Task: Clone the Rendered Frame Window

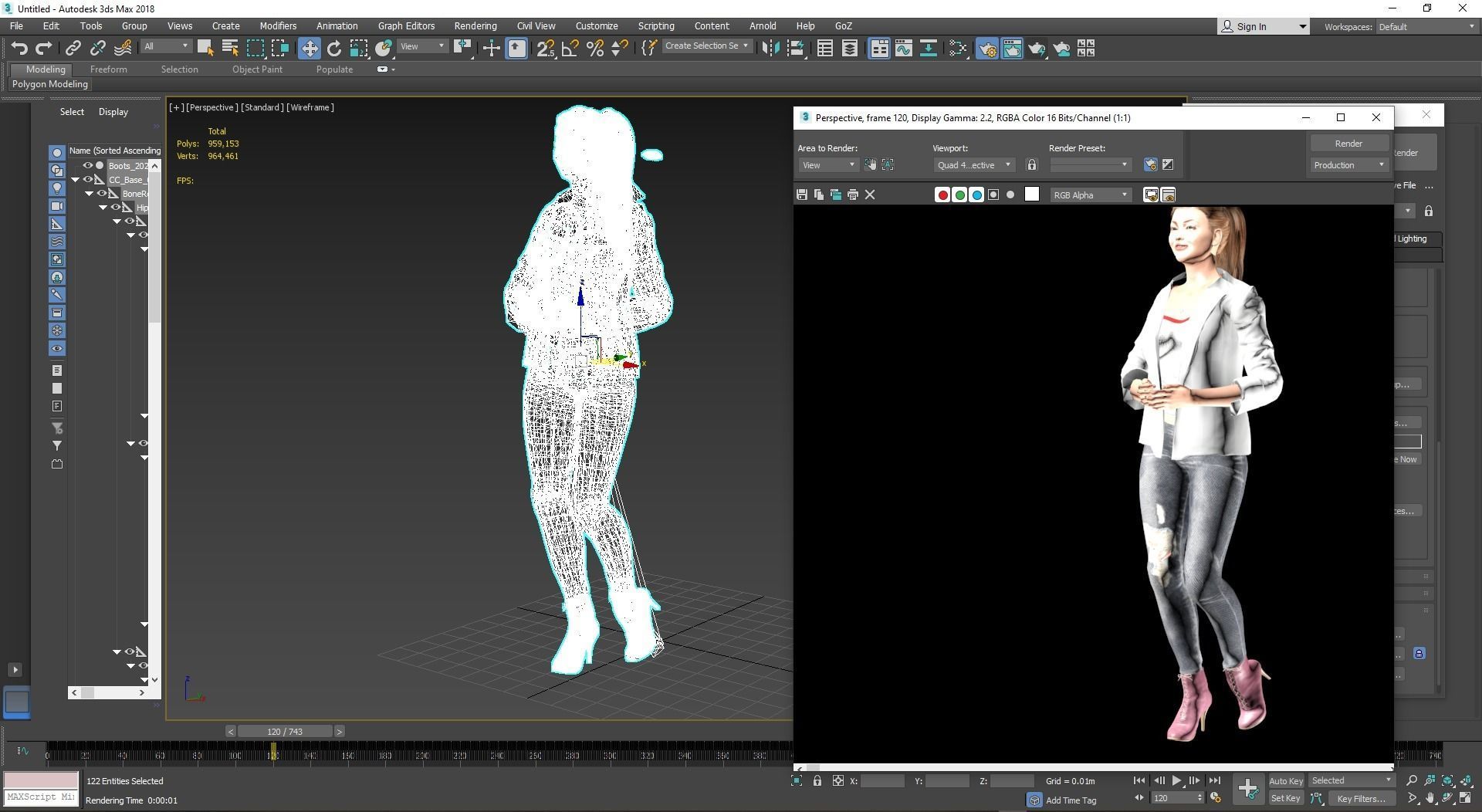Action: pos(836,195)
